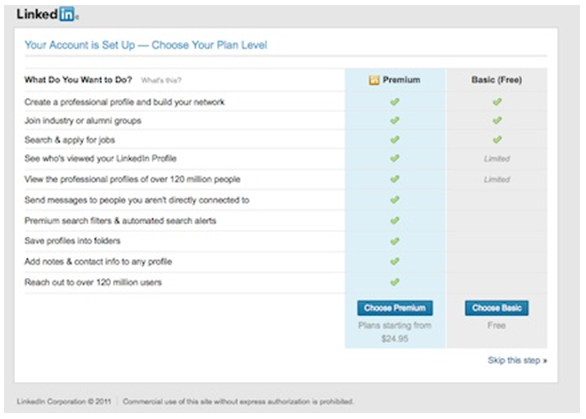Click Premium checkmark for Search & apply for jobs
586x419 pixels.
(395, 140)
